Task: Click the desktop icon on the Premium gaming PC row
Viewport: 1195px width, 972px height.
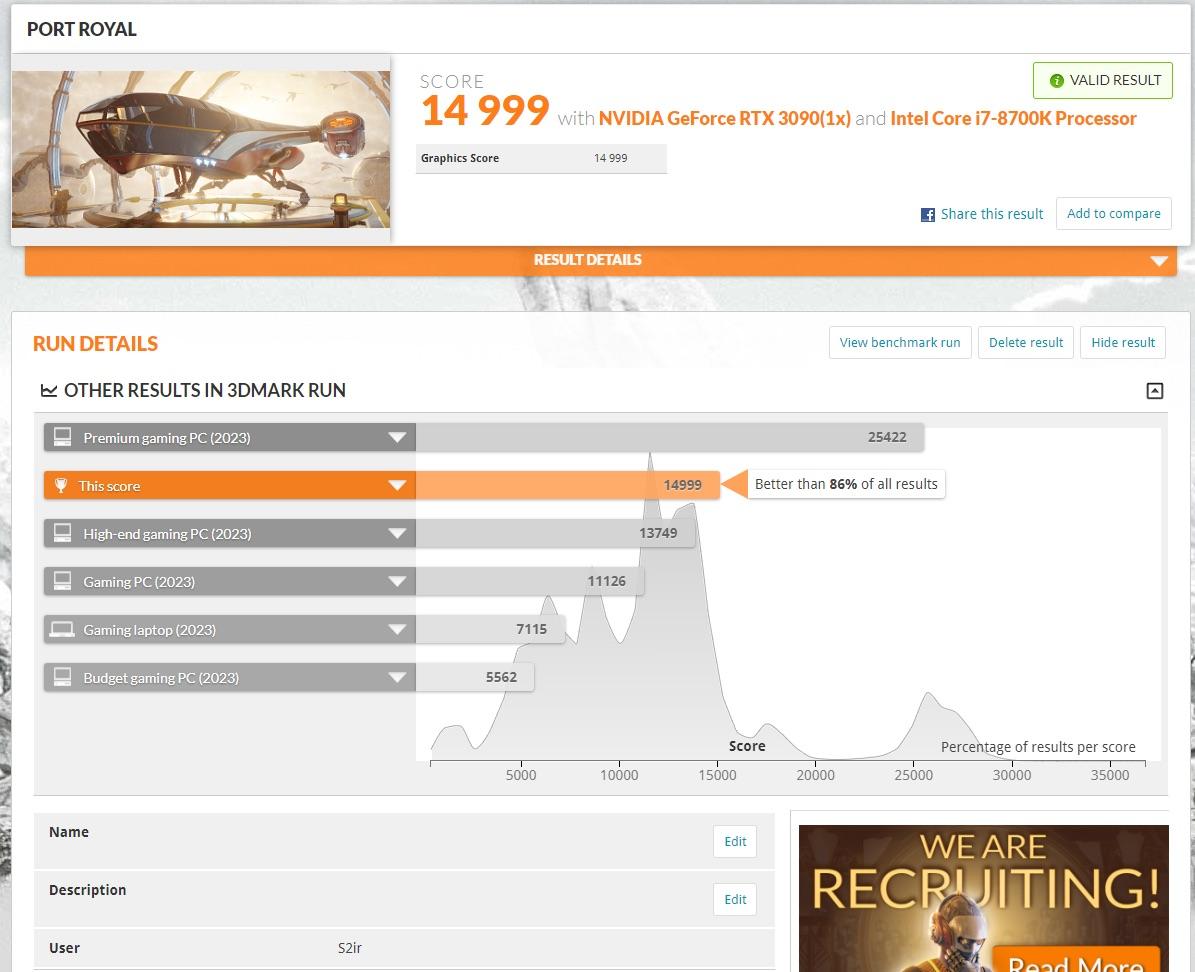Action: (x=62, y=437)
